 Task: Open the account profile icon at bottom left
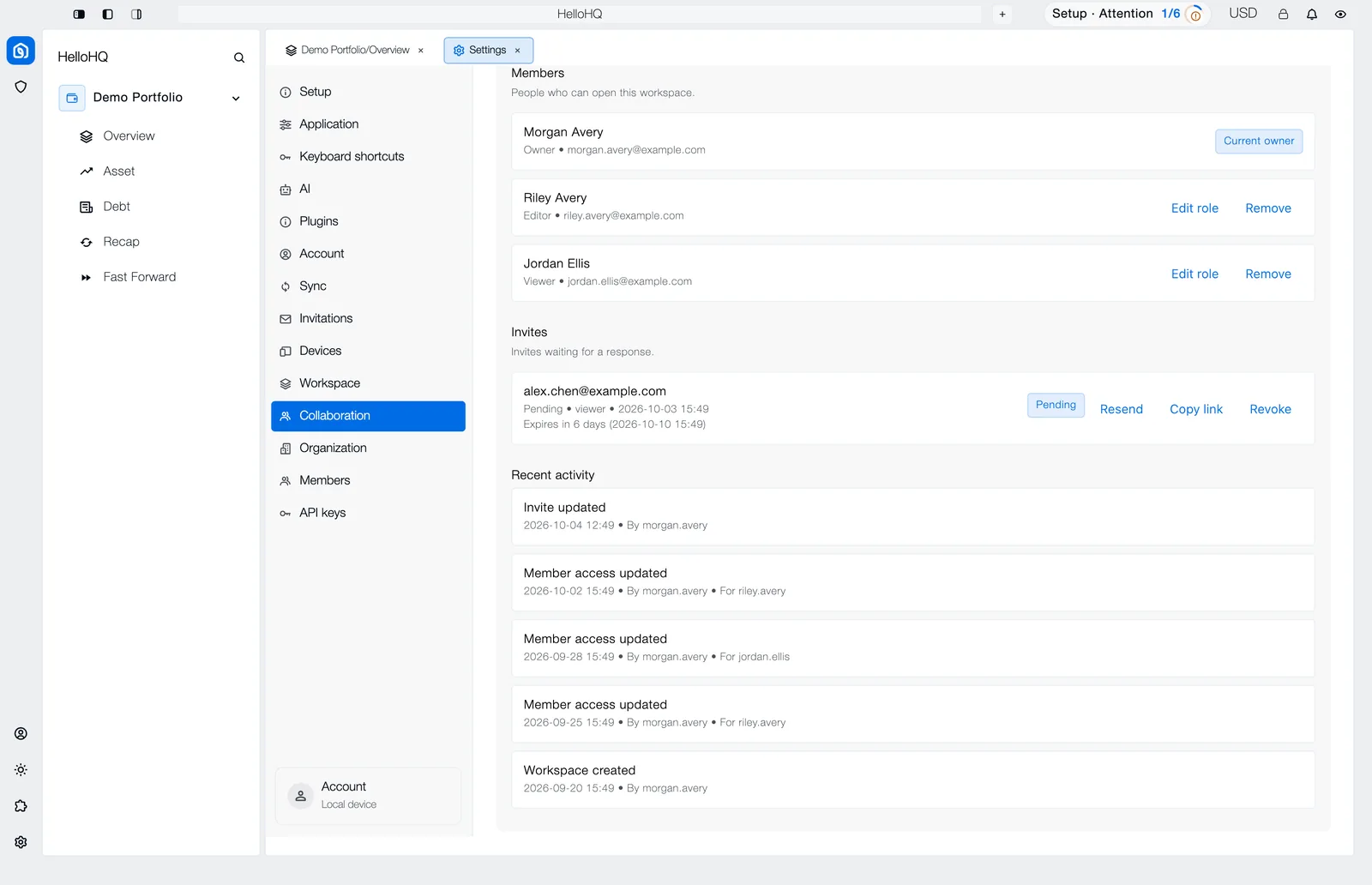pos(21,733)
